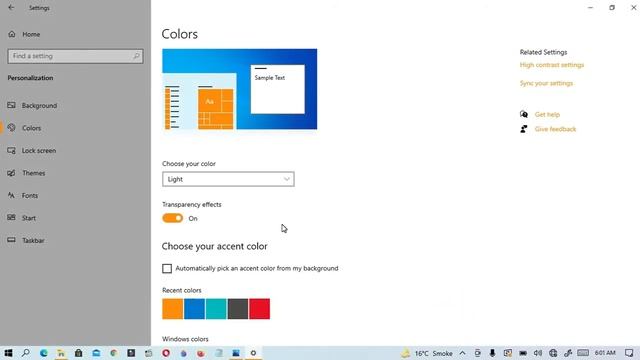Screen dimensions: 640x360
Task: Open taskbar search magnifier
Action: click(x=25, y=353)
